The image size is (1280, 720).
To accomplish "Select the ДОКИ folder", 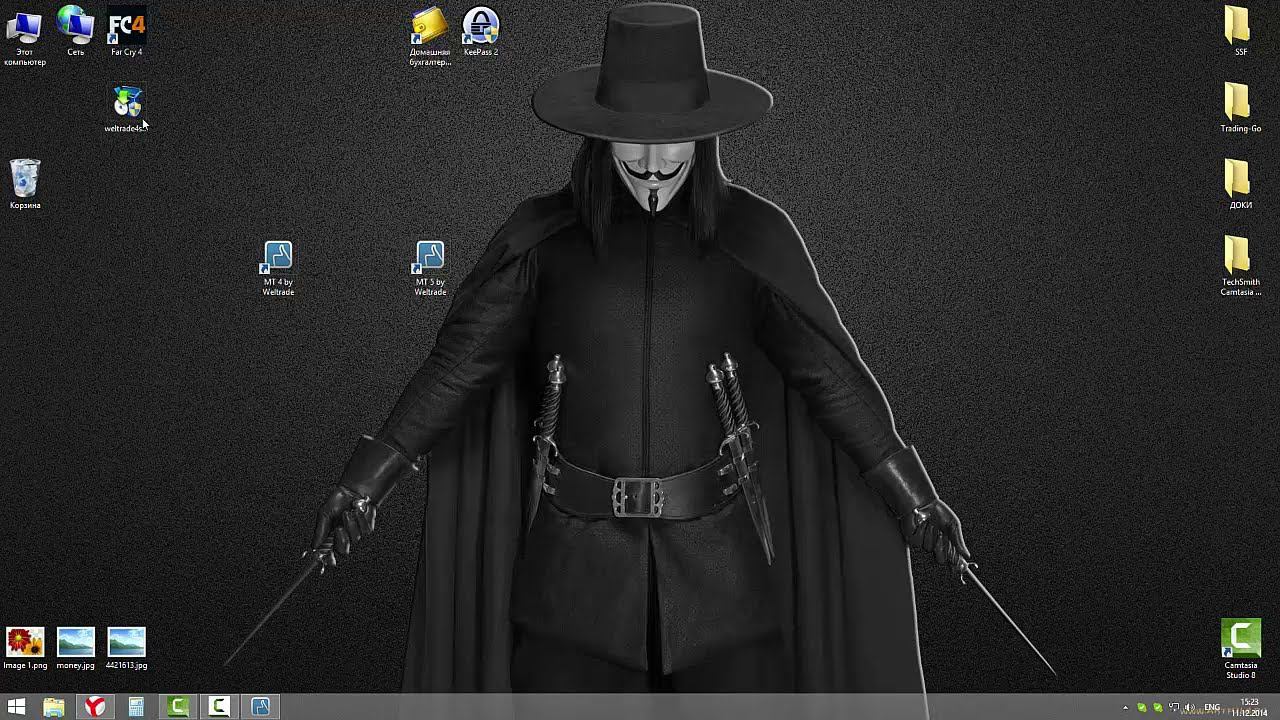I will click(1241, 185).
